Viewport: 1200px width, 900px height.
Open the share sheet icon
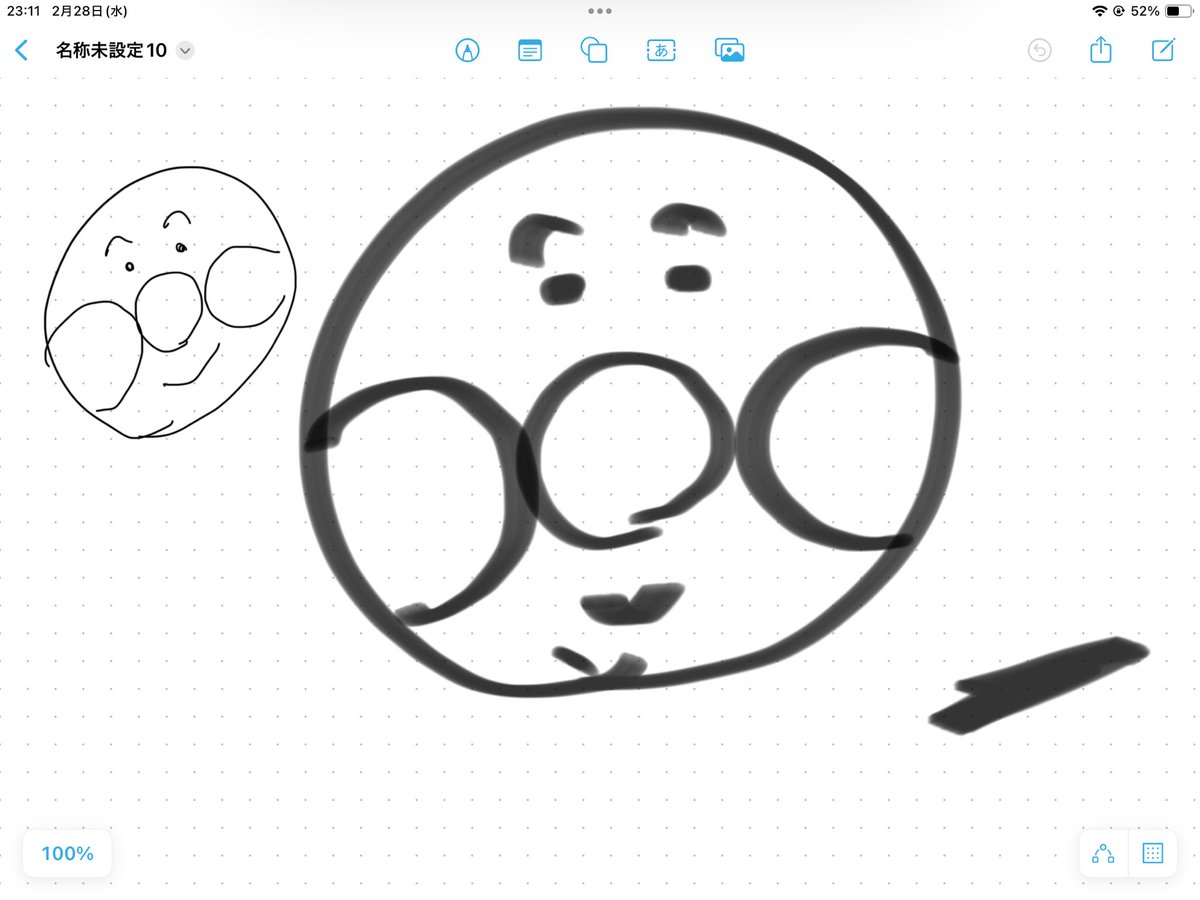pyautogui.click(x=1101, y=49)
